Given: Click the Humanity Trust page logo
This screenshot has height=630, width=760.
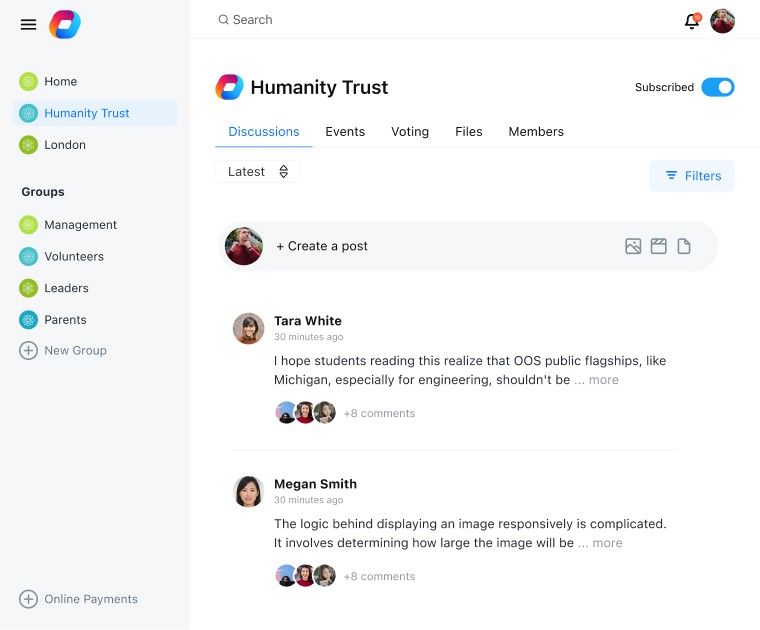Looking at the screenshot, I should pos(229,87).
